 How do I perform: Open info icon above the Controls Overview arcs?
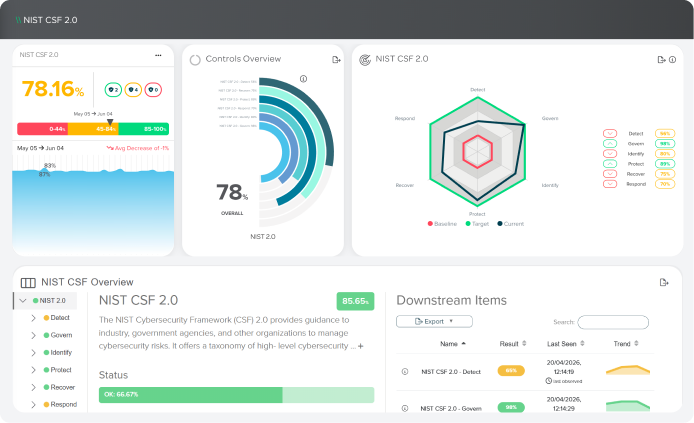pos(303,79)
